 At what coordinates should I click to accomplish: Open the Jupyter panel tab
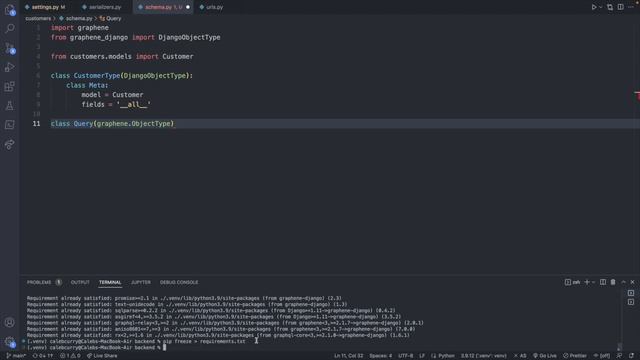click(140, 282)
